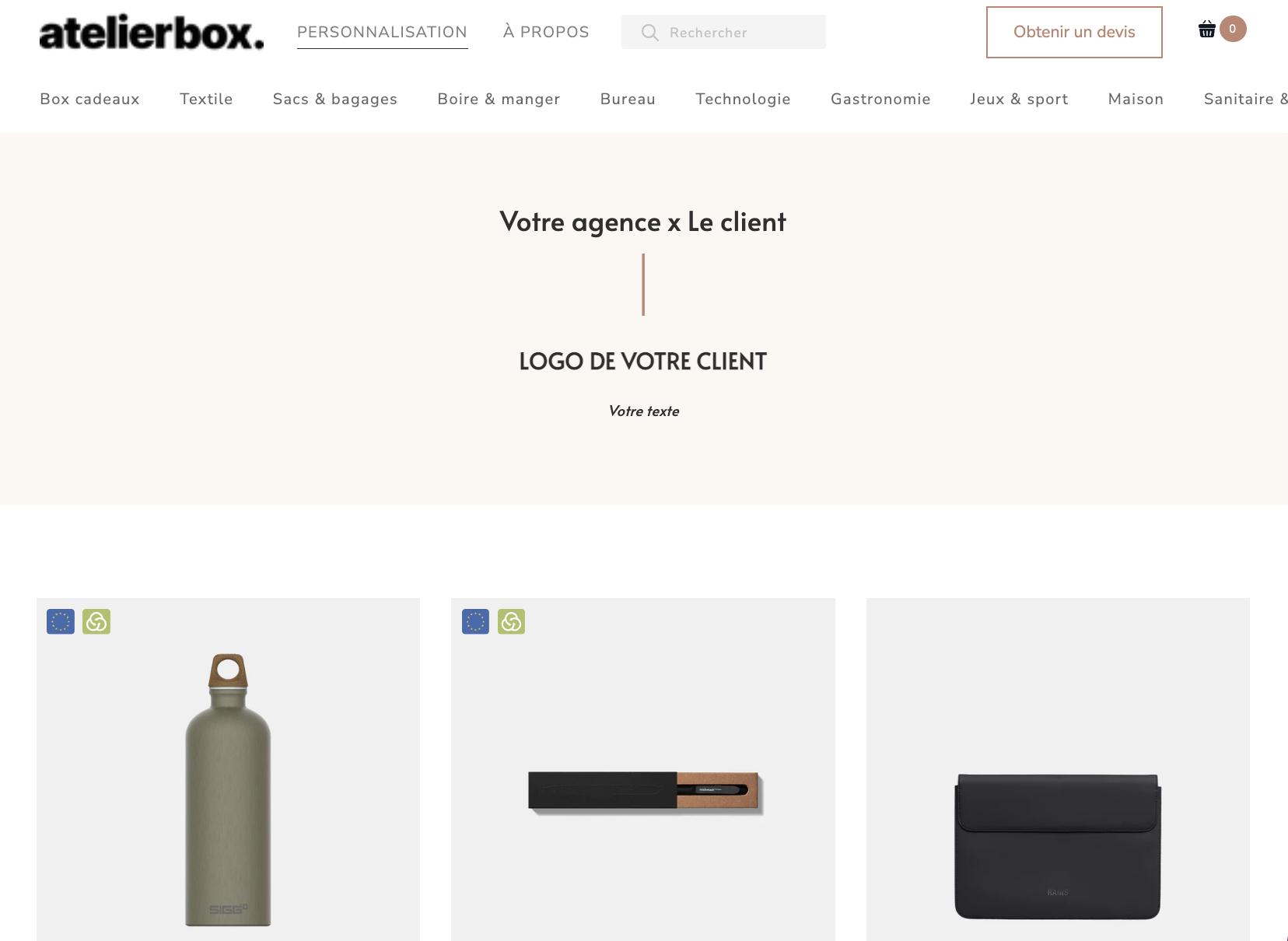Click the EU flag badge on bottle product

pos(61,621)
